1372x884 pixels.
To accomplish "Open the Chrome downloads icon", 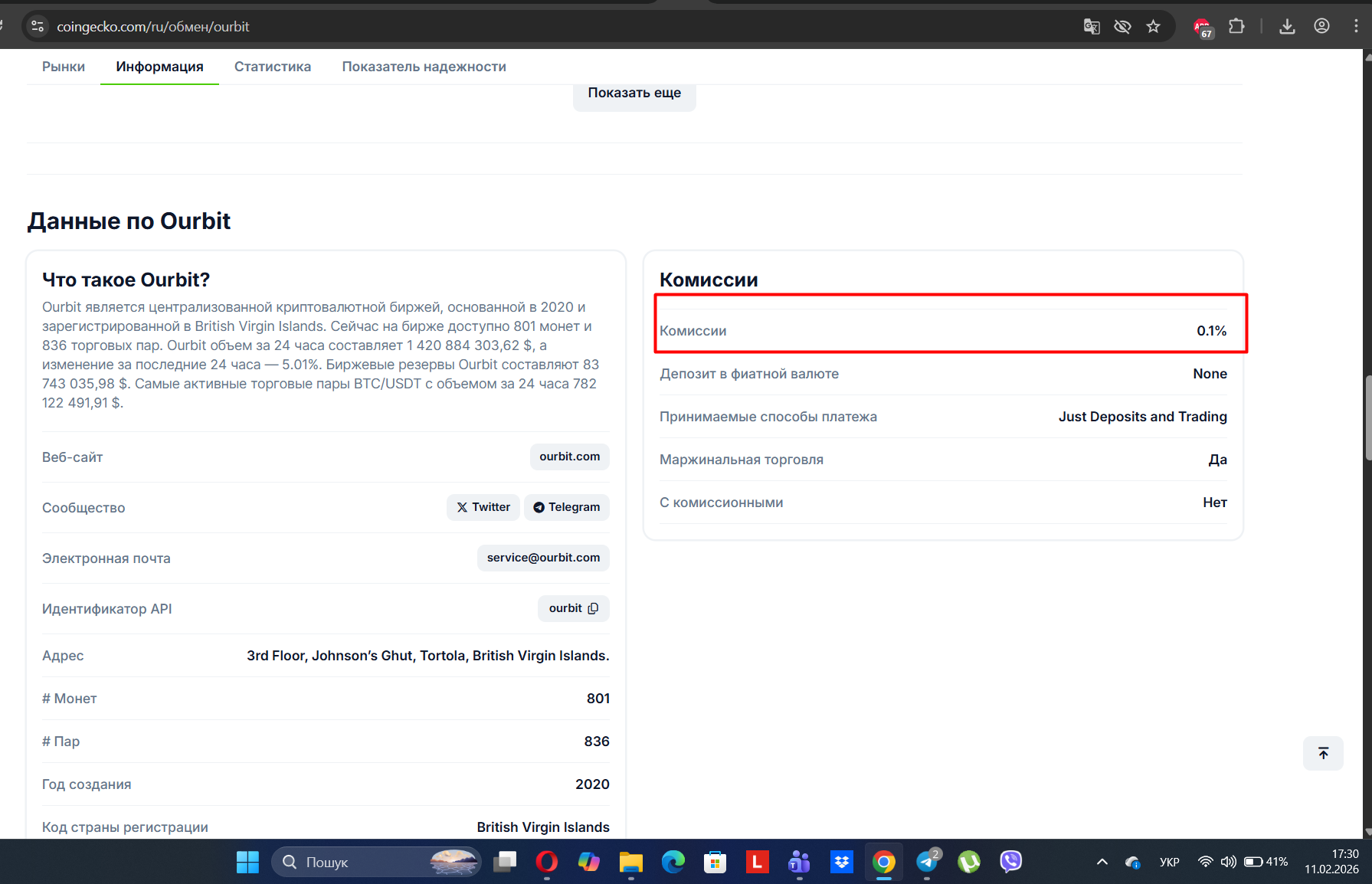I will point(1287,27).
